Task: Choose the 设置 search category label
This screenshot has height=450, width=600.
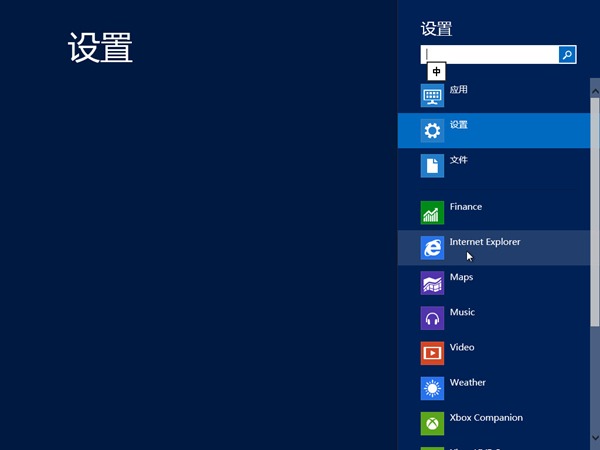Action: [458, 125]
